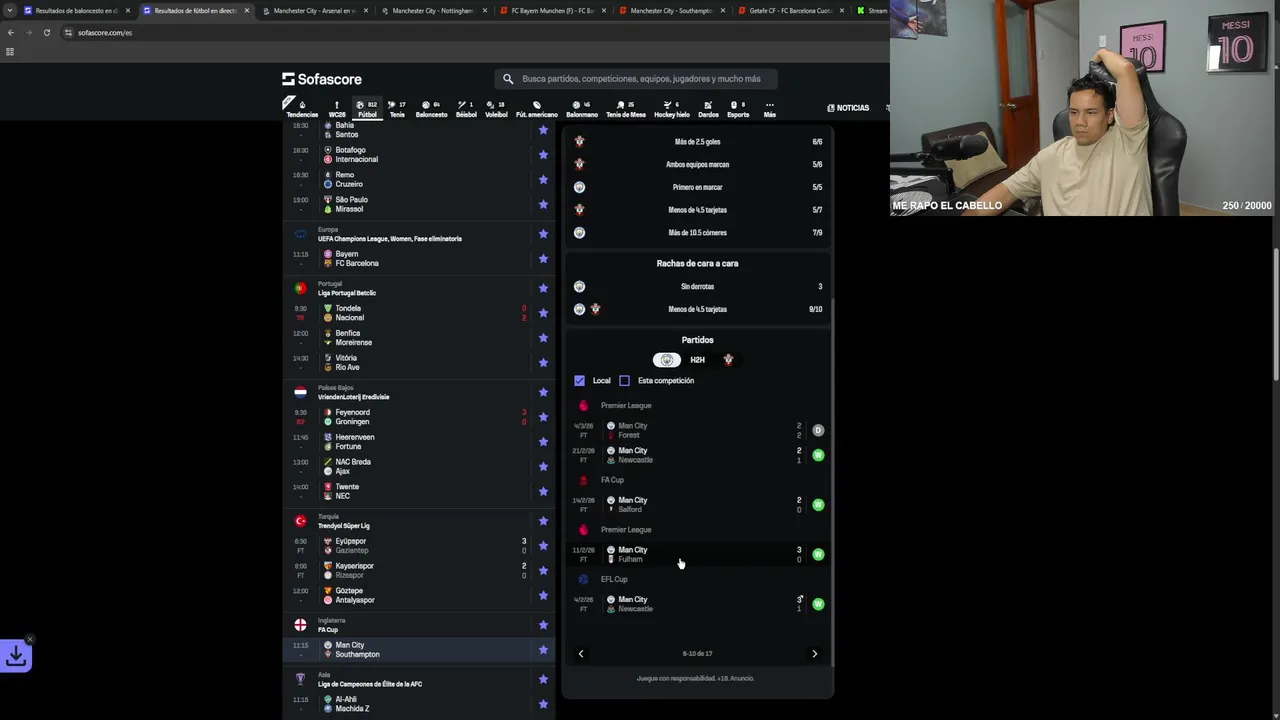
Task: Switch to Manchester City - Nottingham browser tab
Action: [434, 11]
